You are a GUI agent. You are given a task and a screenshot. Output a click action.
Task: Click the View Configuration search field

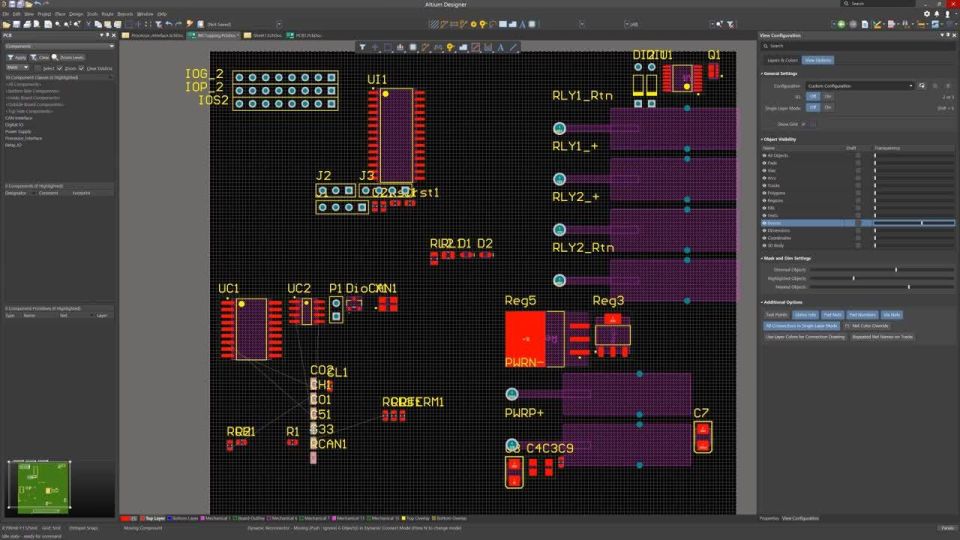857,46
